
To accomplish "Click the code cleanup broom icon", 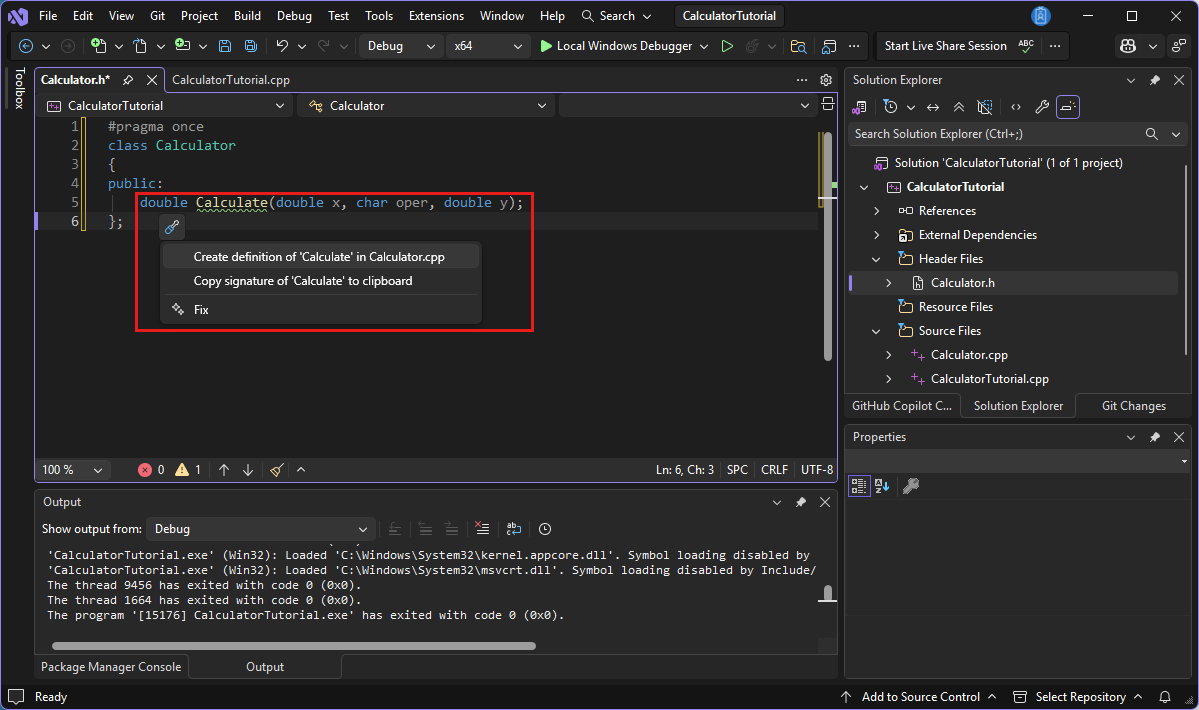I will [277, 470].
